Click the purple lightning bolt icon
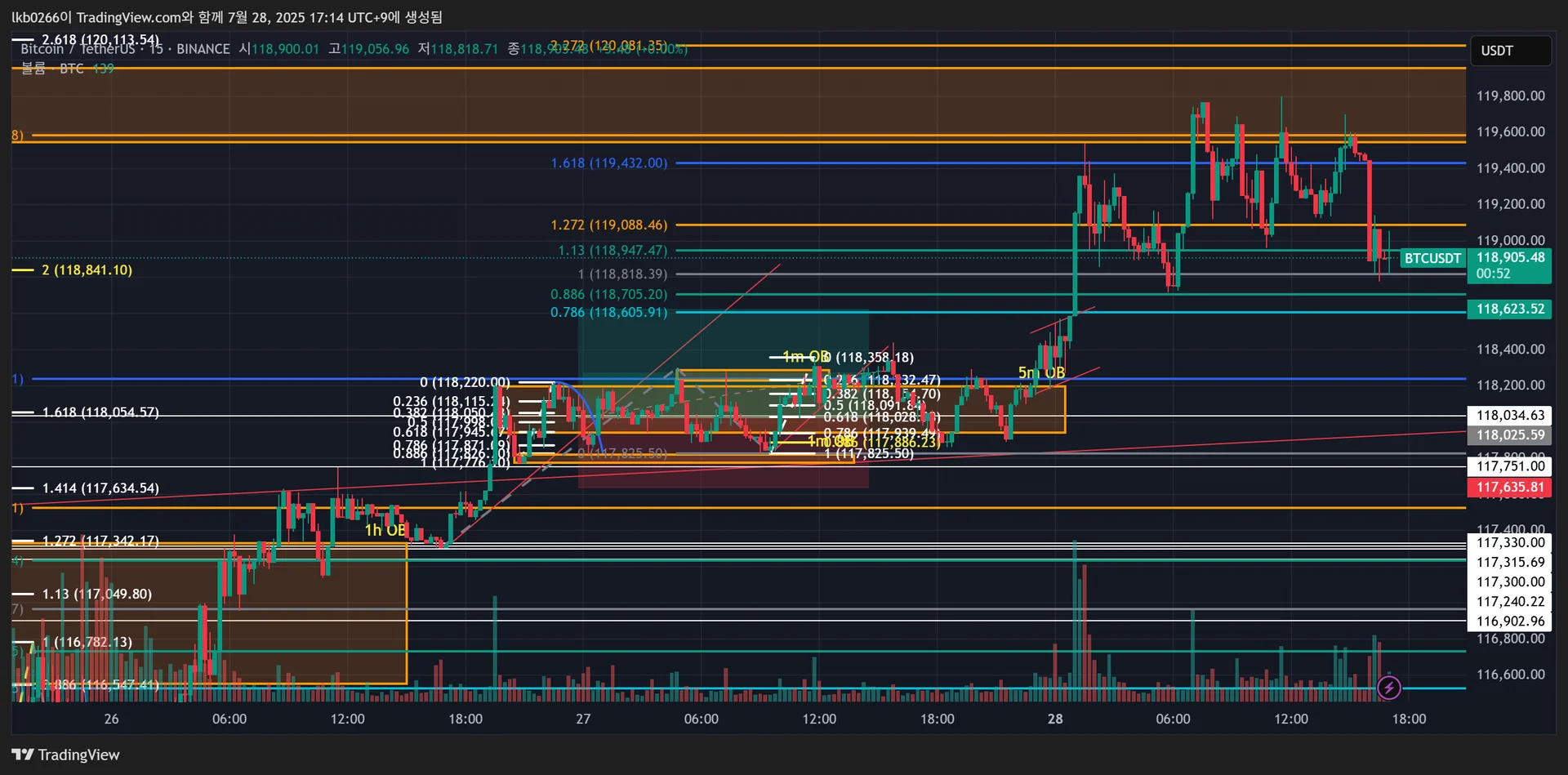 [x=1388, y=688]
